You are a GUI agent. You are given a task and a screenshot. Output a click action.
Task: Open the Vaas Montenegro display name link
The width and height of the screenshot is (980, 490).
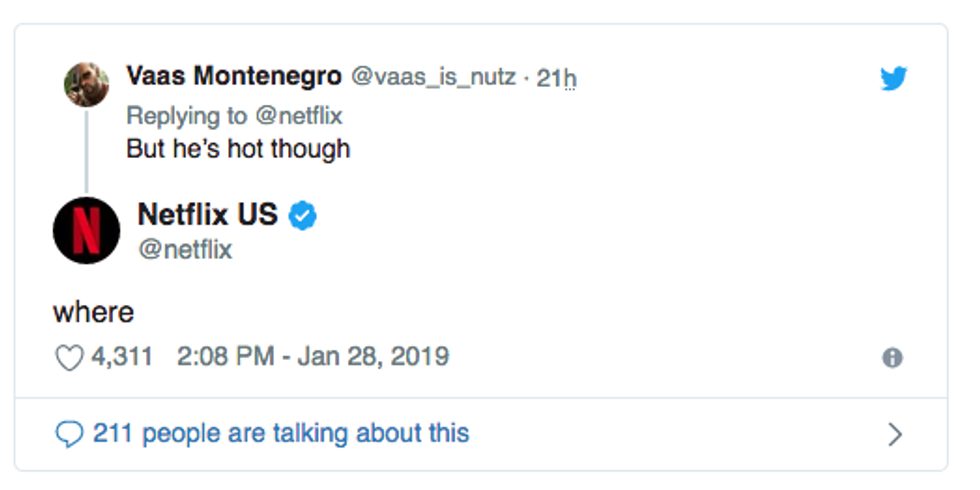[234, 77]
